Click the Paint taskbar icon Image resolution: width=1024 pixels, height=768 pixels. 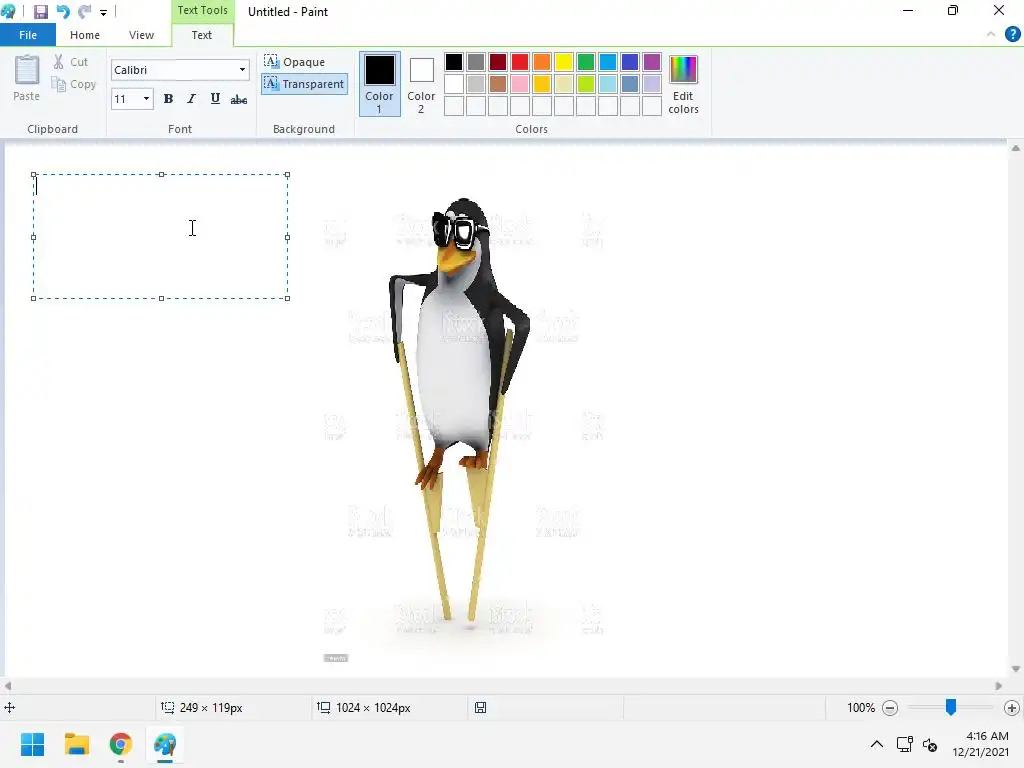[165, 744]
